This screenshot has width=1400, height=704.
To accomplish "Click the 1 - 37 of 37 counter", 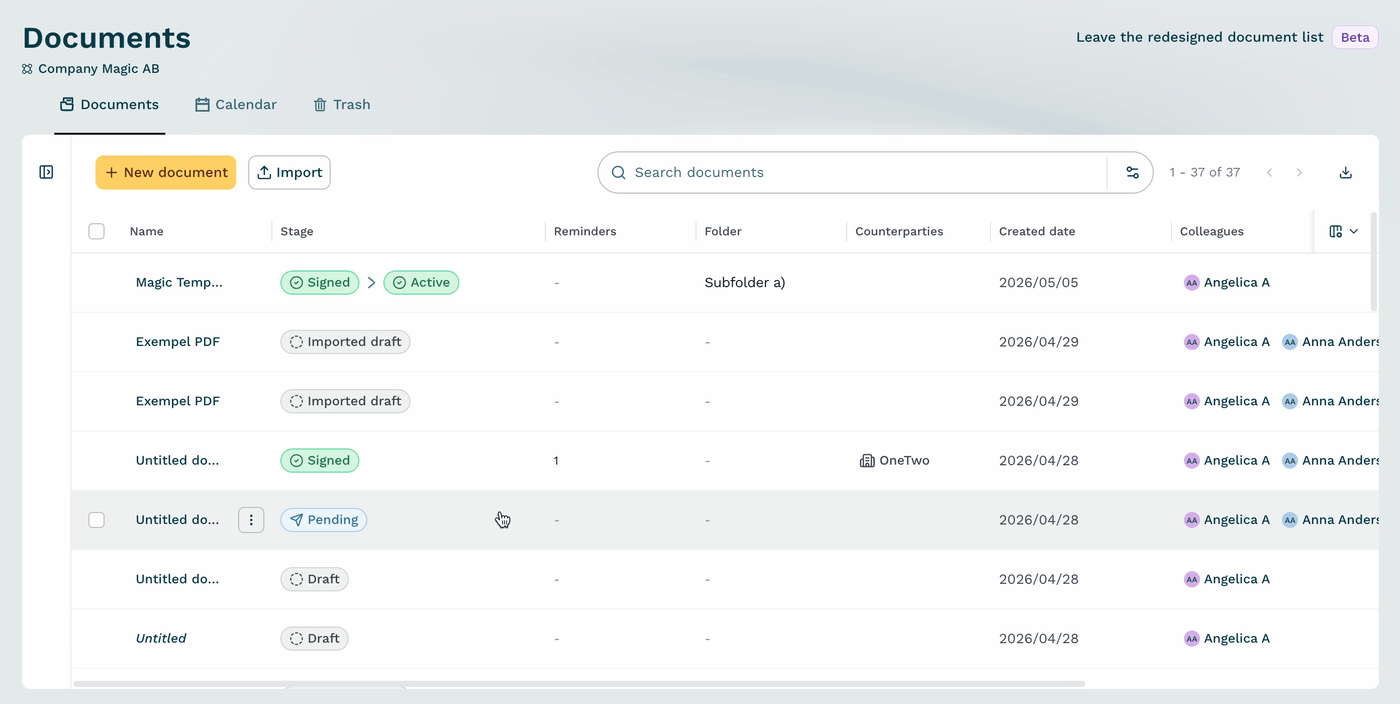I will (1205, 172).
